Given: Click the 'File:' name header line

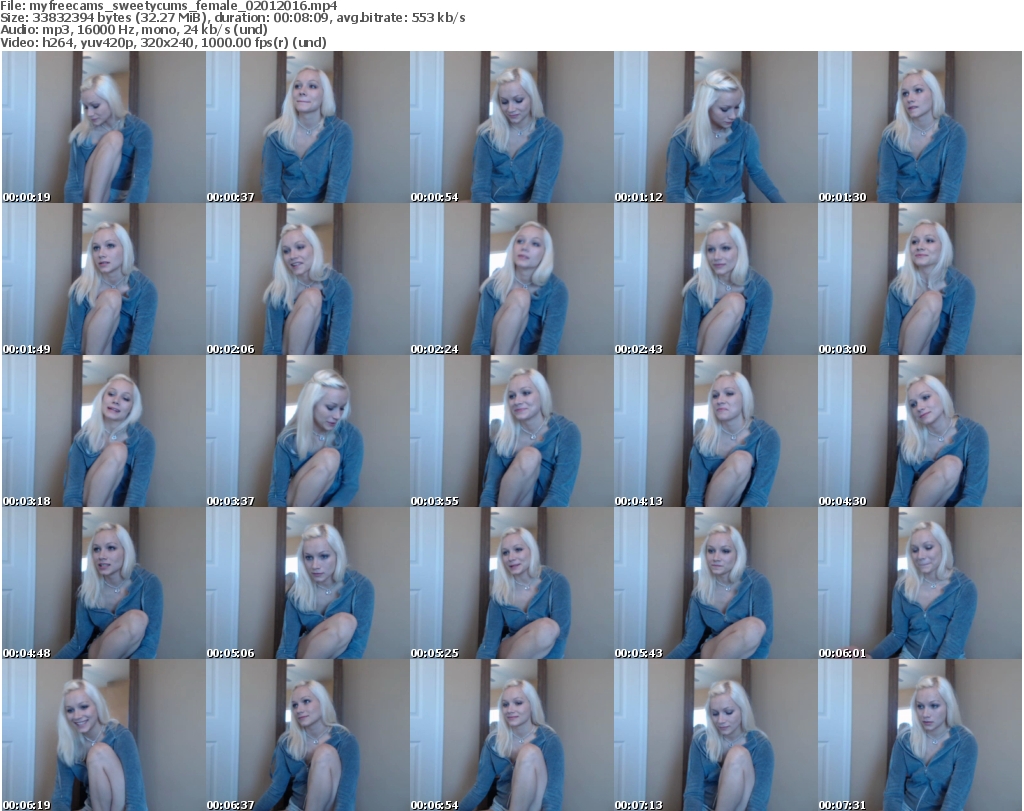Looking at the screenshot, I should coord(169,6).
